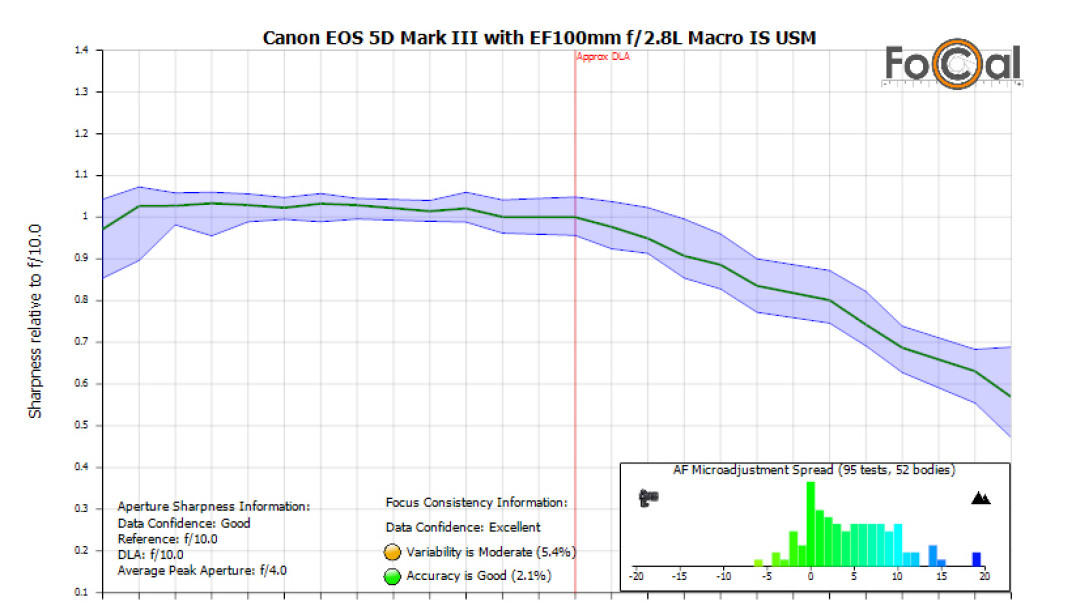Click the '0.4' y-axis tick label
The image size is (1076, 604).
[x=81, y=467]
